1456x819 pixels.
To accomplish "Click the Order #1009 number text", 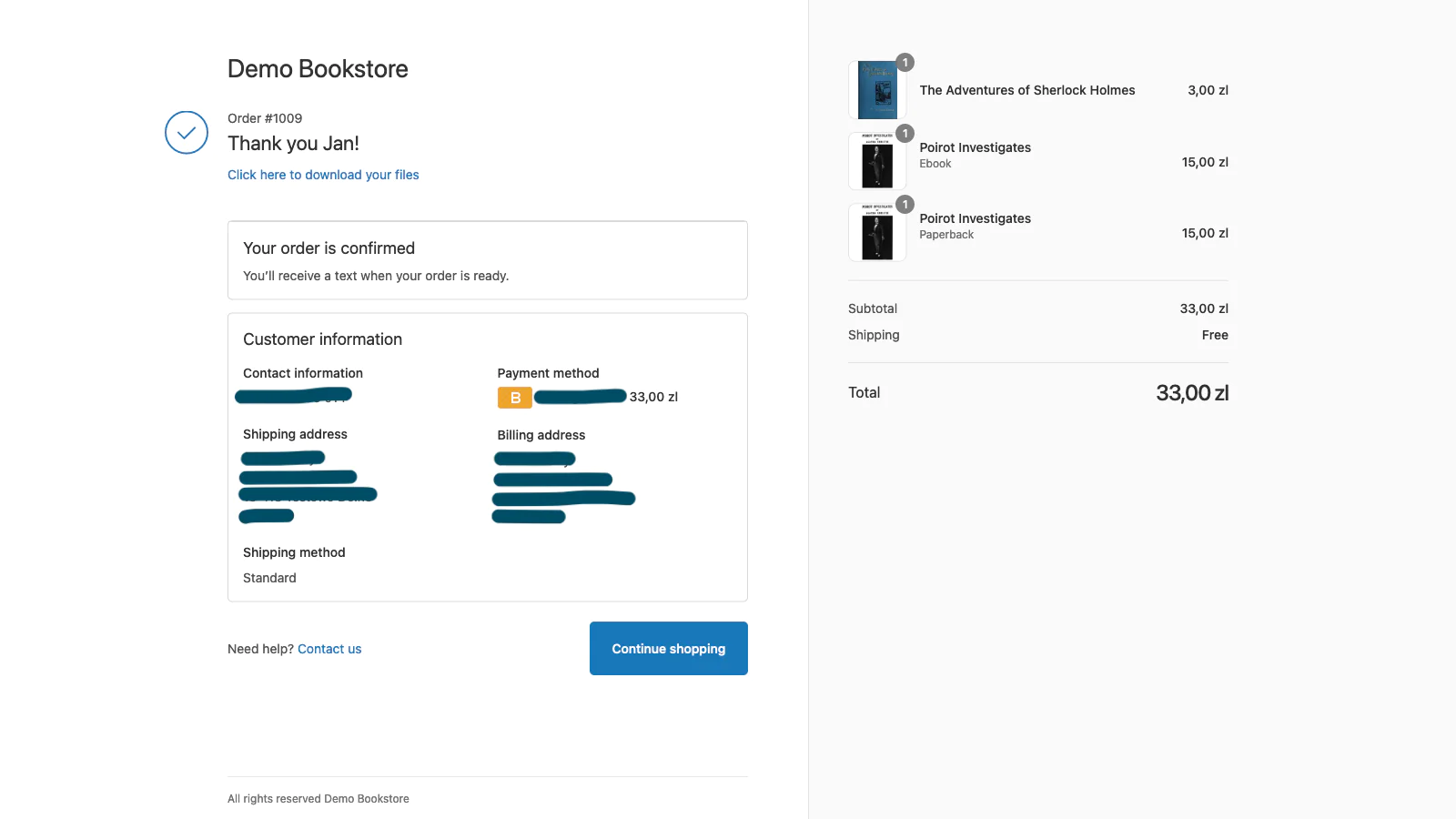I will click(x=265, y=118).
